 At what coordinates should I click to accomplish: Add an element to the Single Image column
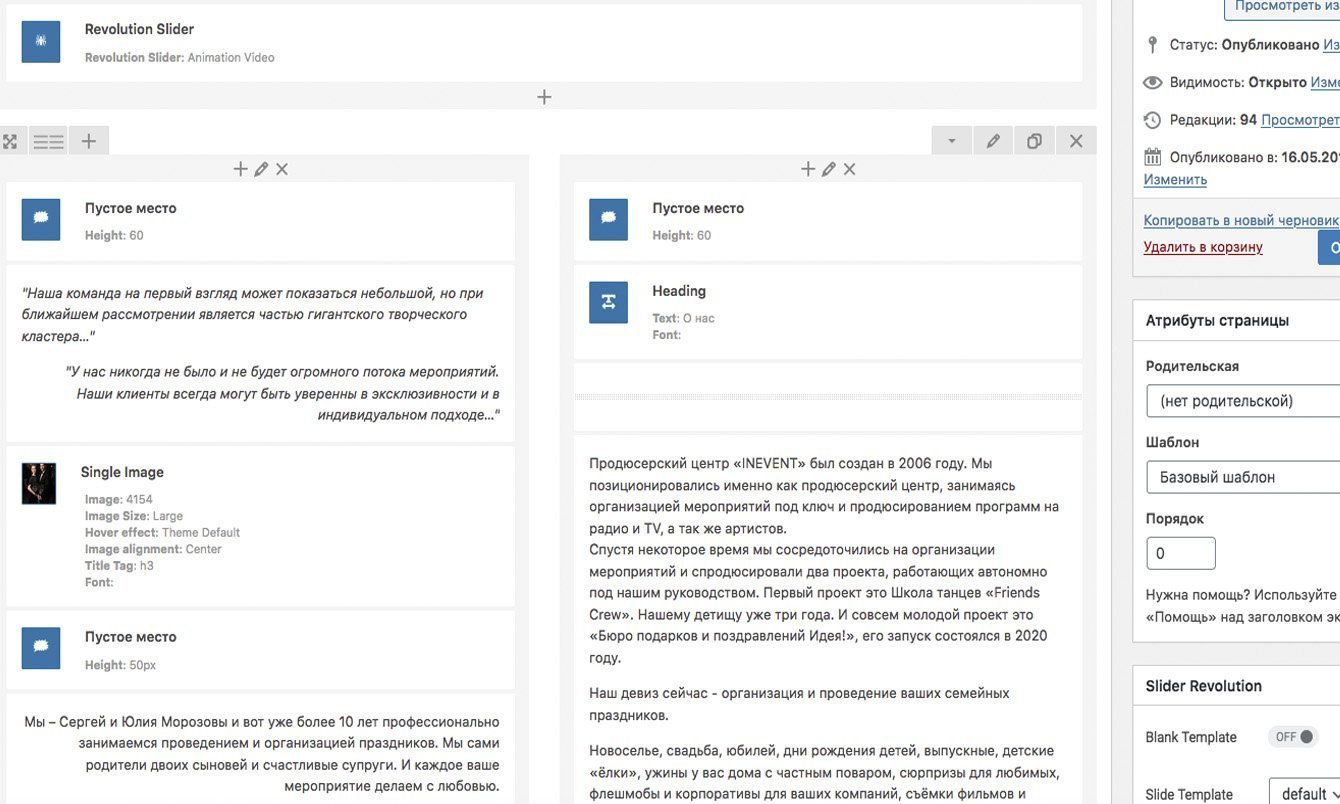pos(240,169)
